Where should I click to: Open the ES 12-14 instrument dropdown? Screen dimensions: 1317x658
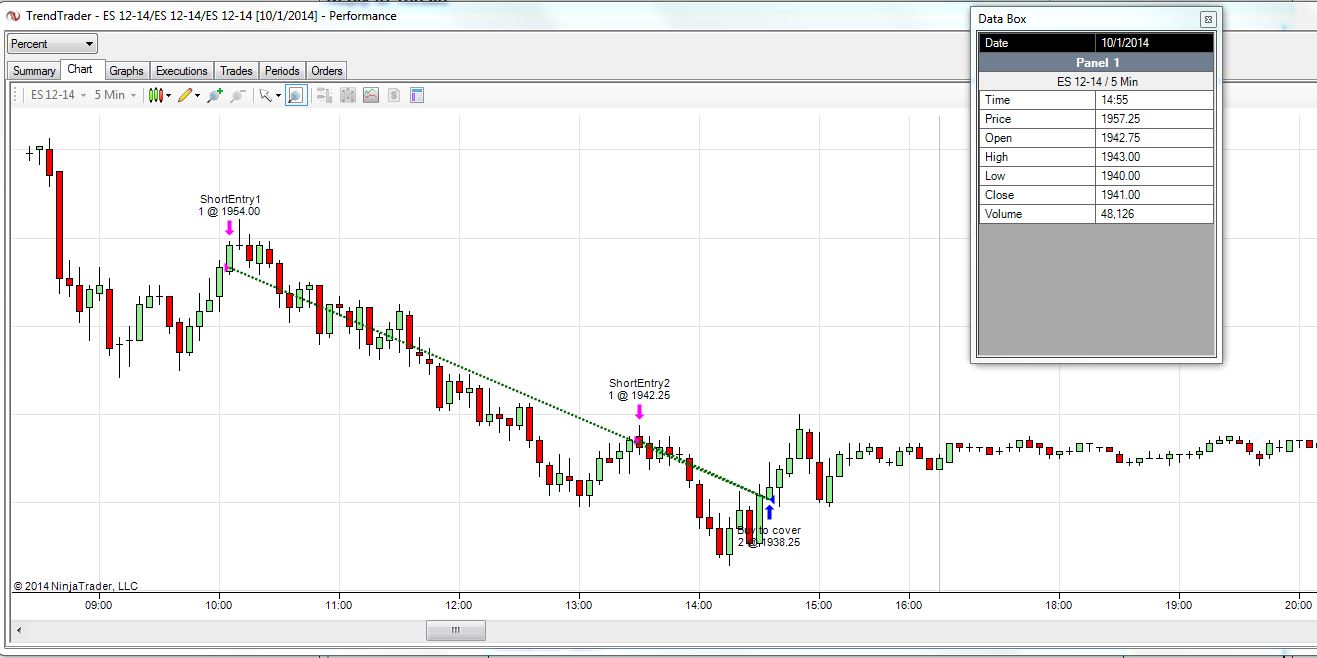coord(58,95)
